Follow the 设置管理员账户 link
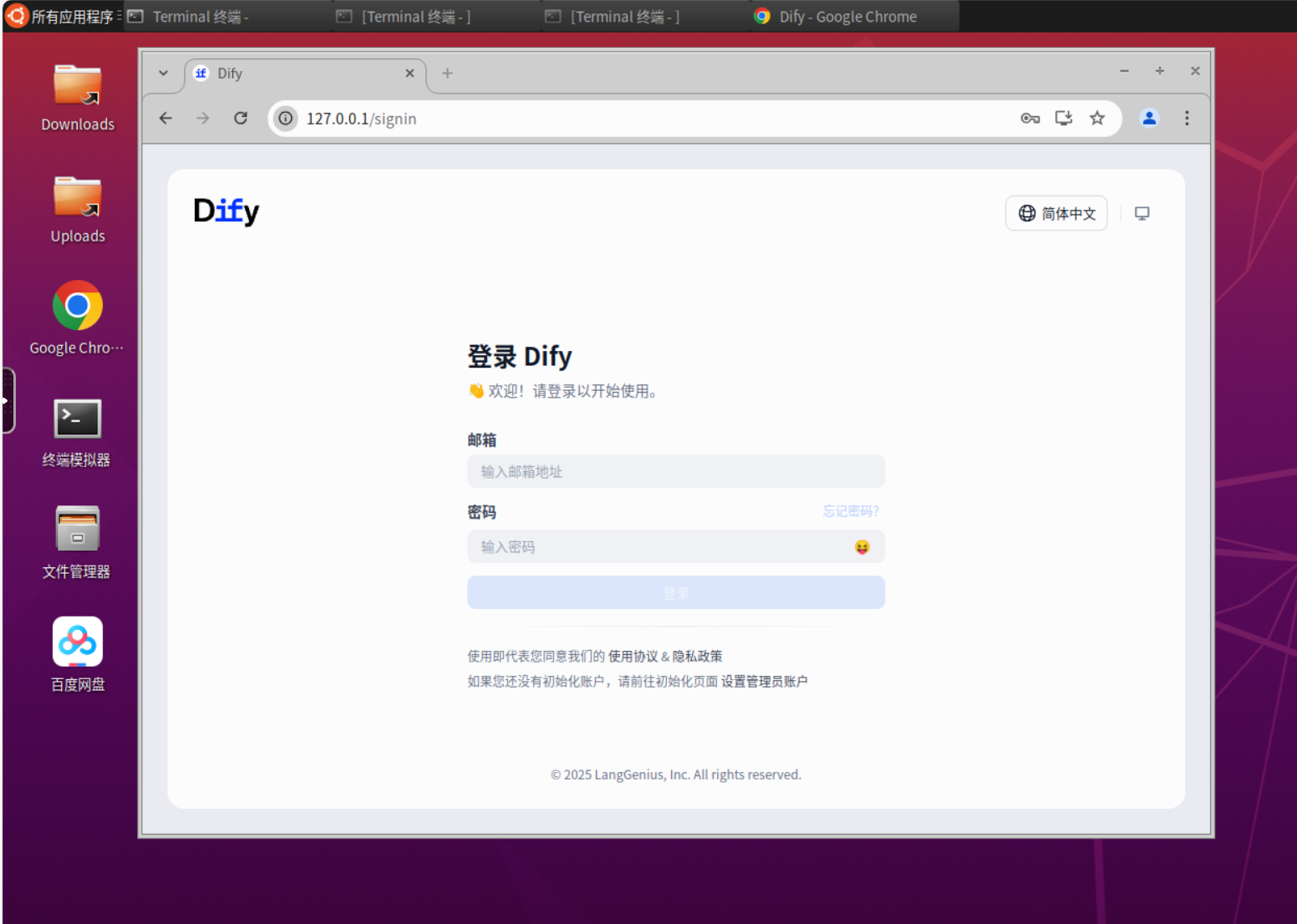The height and width of the screenshot is (924, 1297). [764, 681]
